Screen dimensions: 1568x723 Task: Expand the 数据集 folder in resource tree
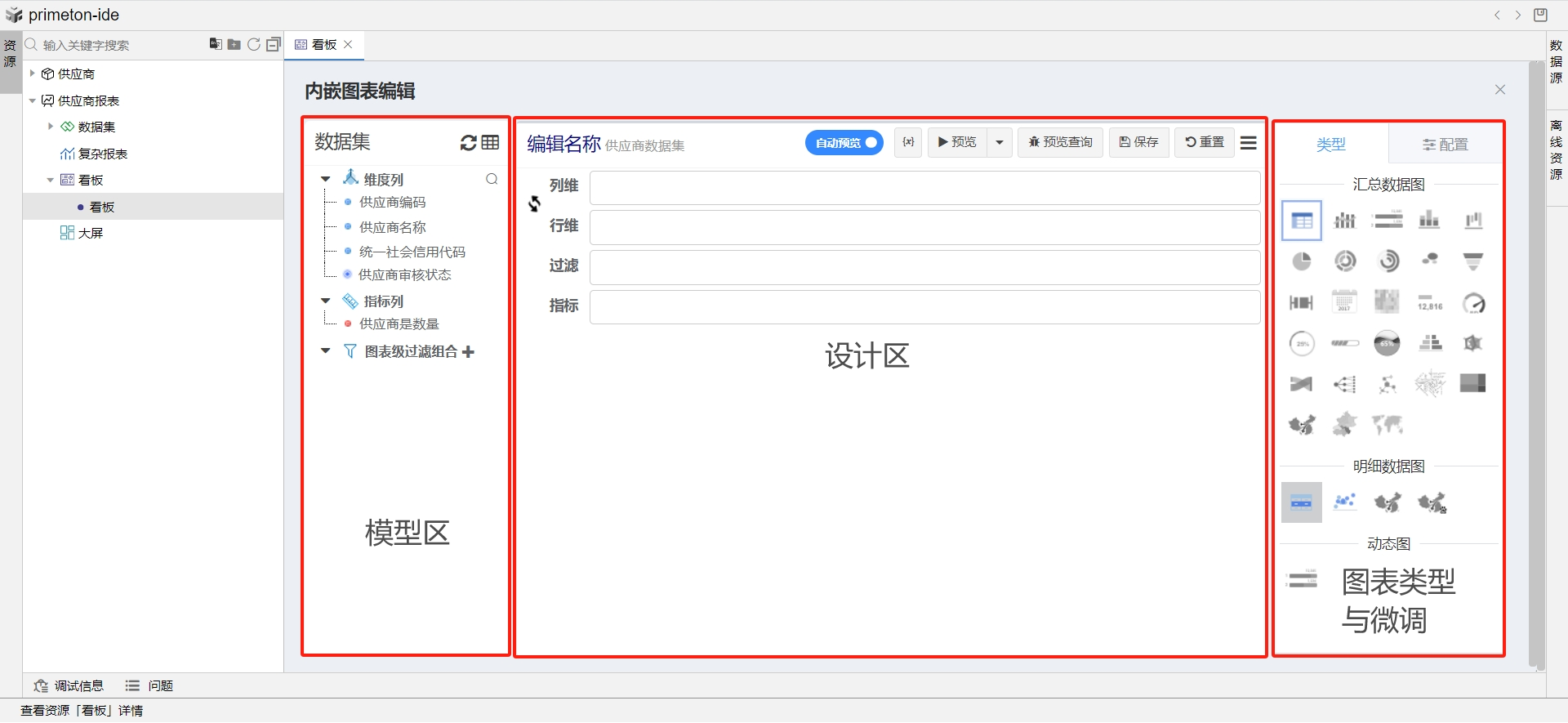(51, 127)
